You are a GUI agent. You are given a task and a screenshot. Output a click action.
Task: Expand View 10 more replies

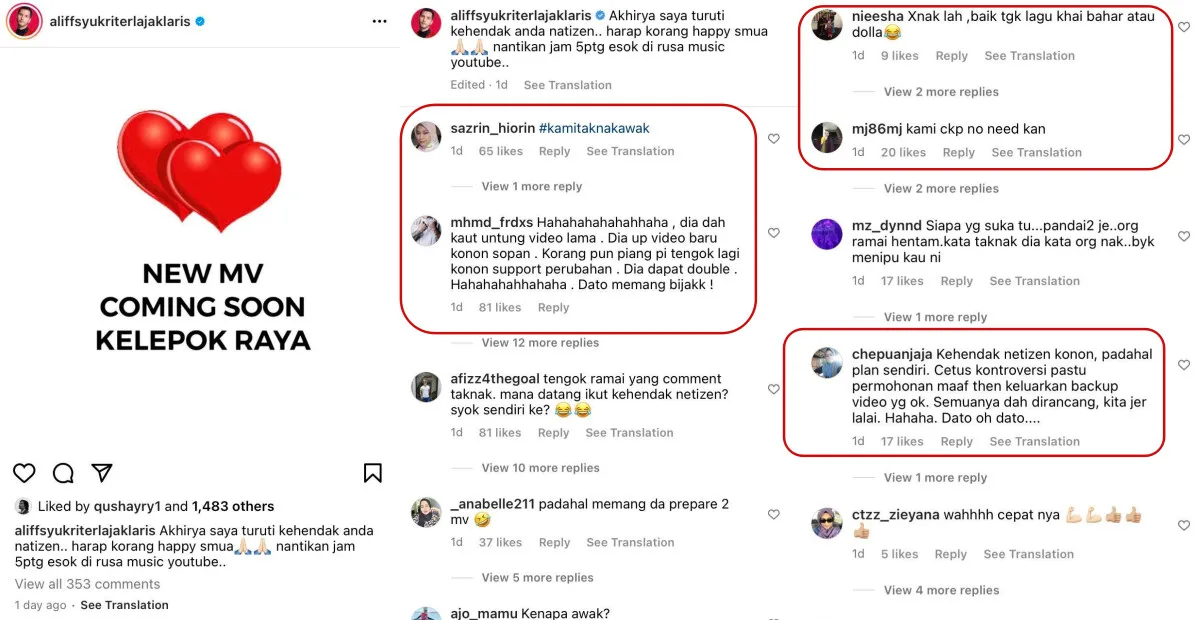(540, 468)
